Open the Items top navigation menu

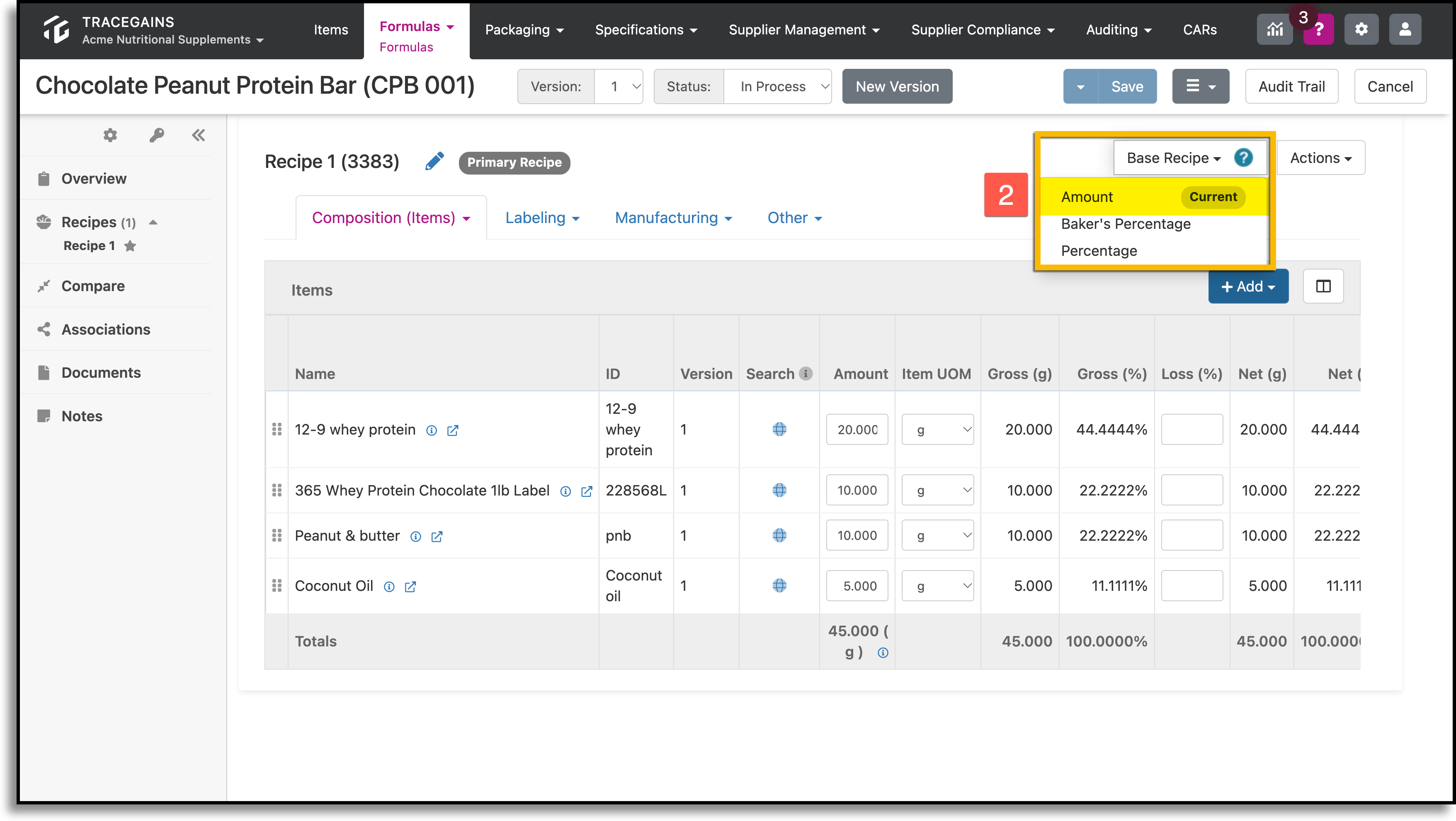pyautogui.click(x=331, y=29)
